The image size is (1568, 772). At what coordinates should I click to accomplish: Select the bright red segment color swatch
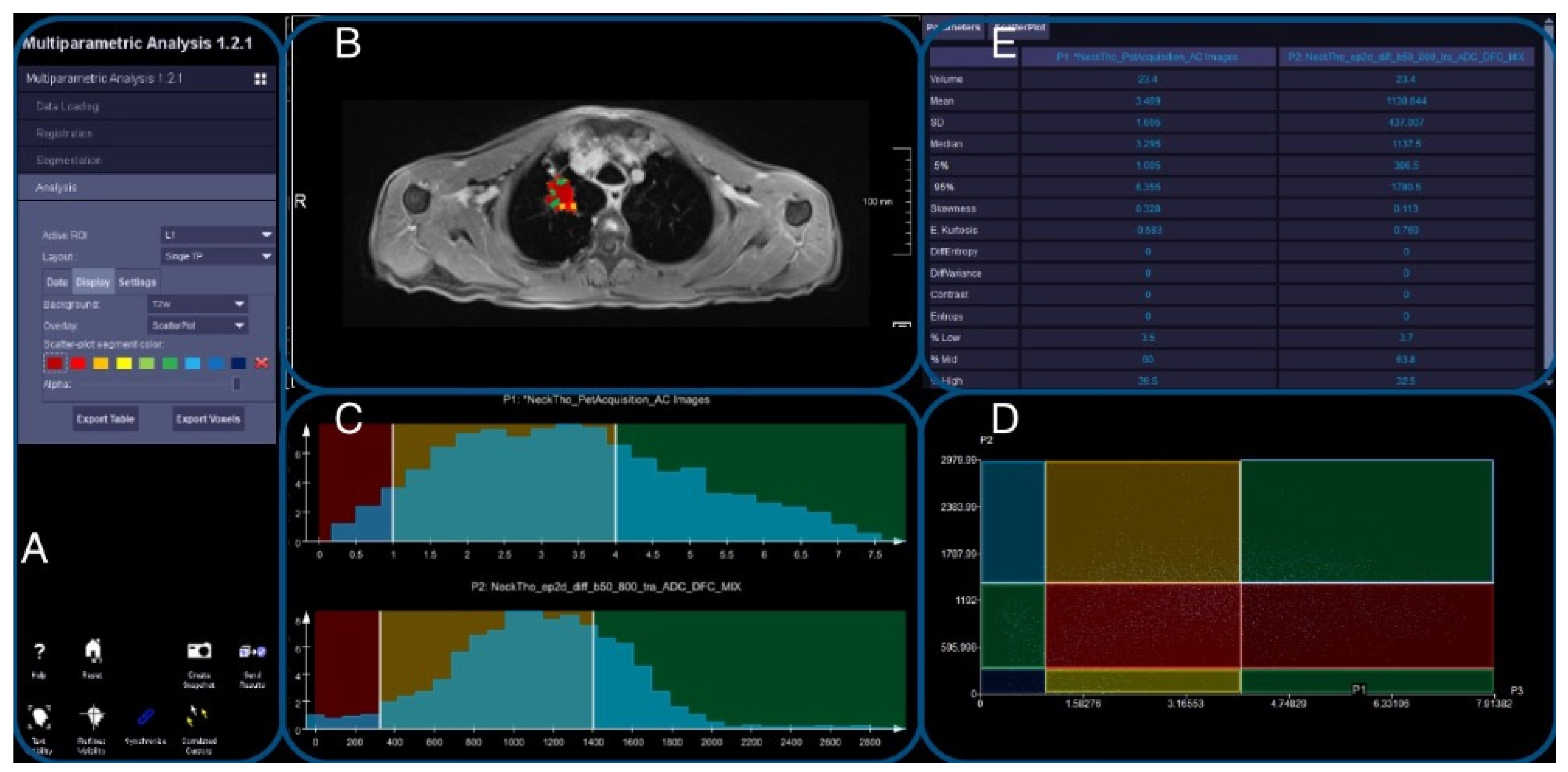(x=78, y=363)
